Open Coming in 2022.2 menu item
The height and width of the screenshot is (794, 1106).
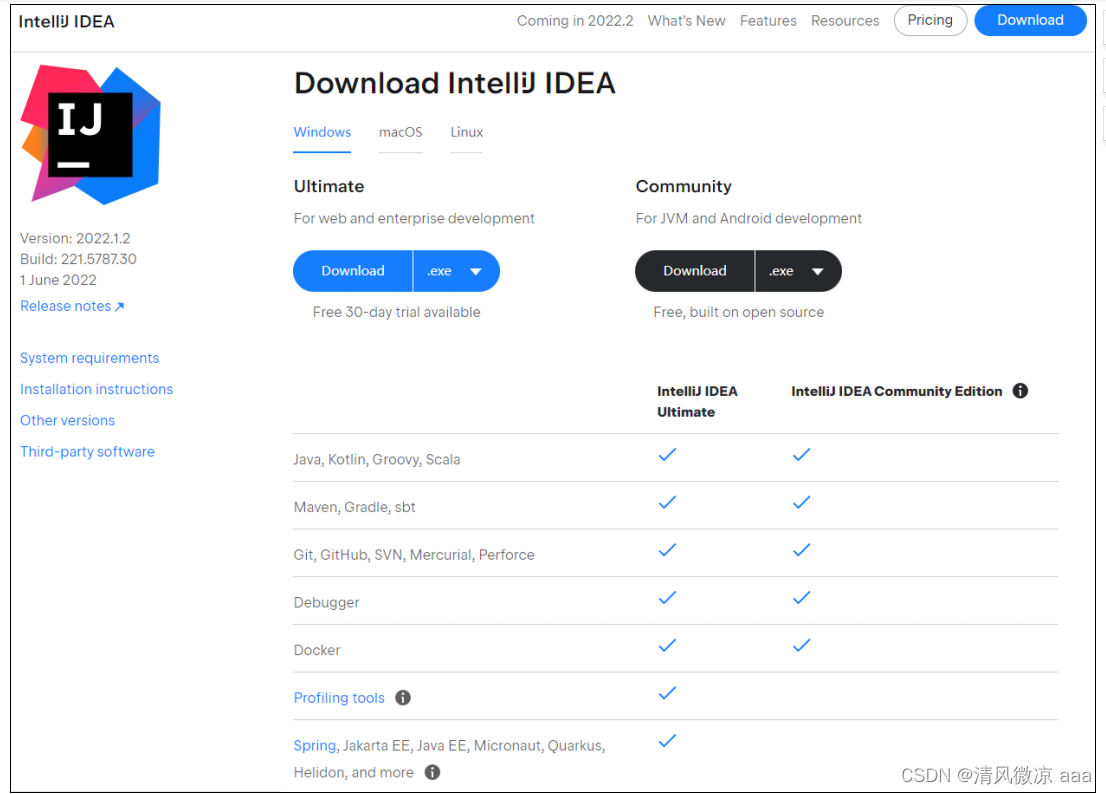point(575,21)
